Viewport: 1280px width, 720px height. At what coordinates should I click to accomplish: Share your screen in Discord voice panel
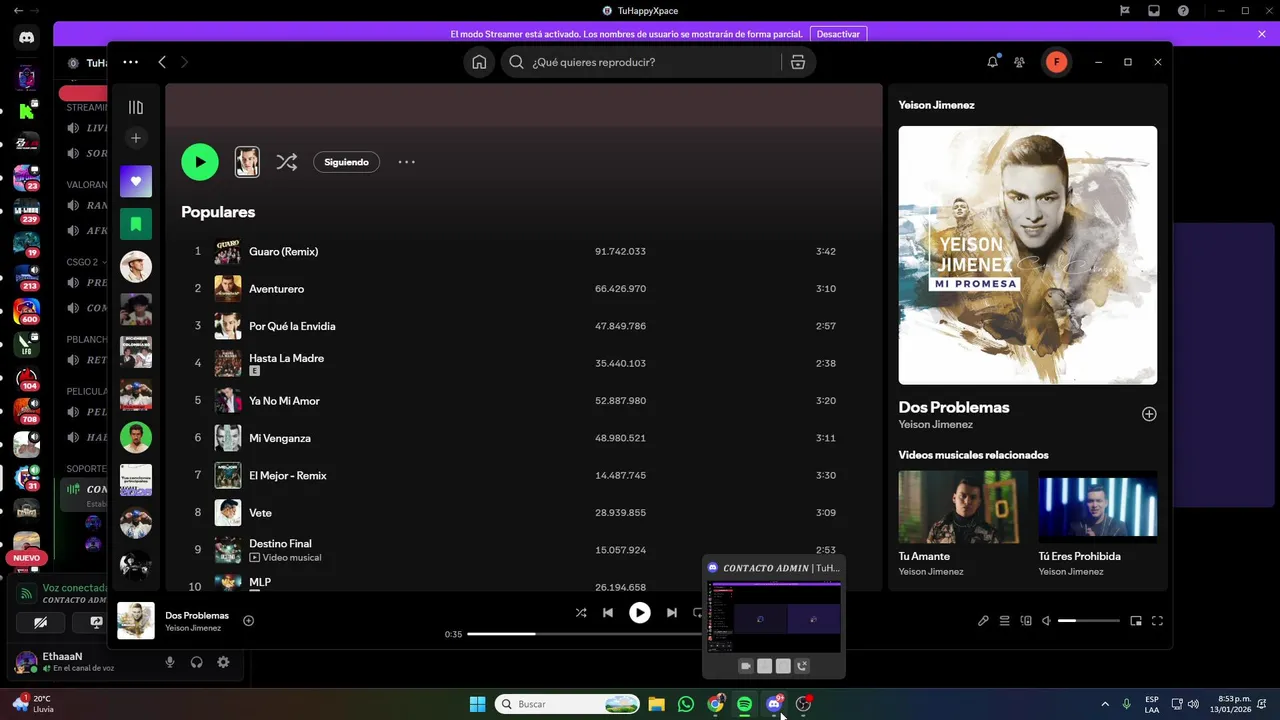pos(97,622)
